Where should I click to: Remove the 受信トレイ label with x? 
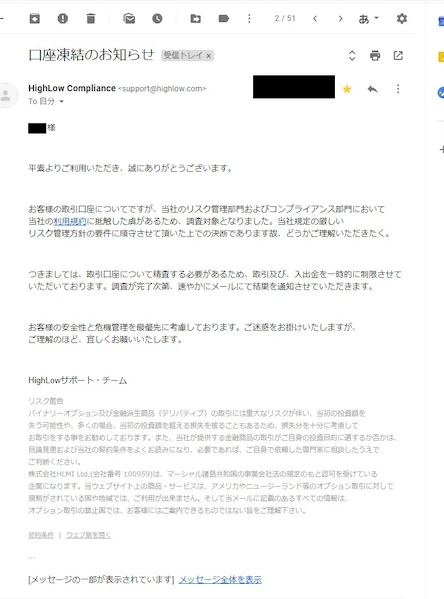click(x=209, y=56)
